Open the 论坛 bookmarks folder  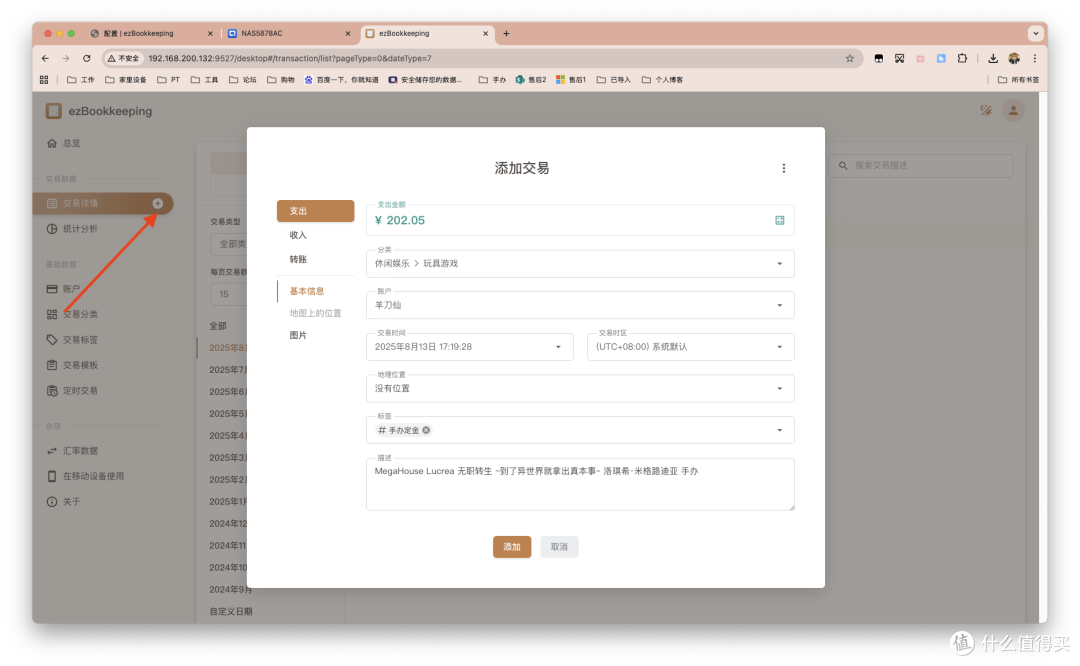[242, 80]
